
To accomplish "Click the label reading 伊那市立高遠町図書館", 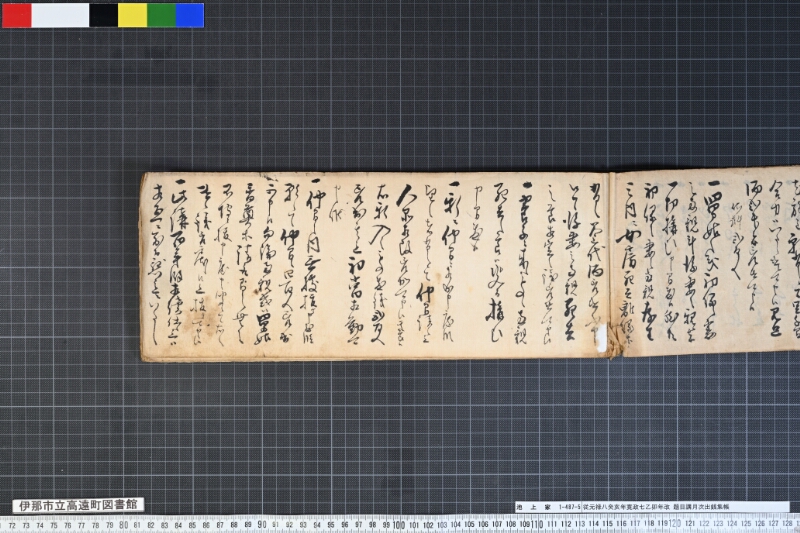I will (78, 505).
